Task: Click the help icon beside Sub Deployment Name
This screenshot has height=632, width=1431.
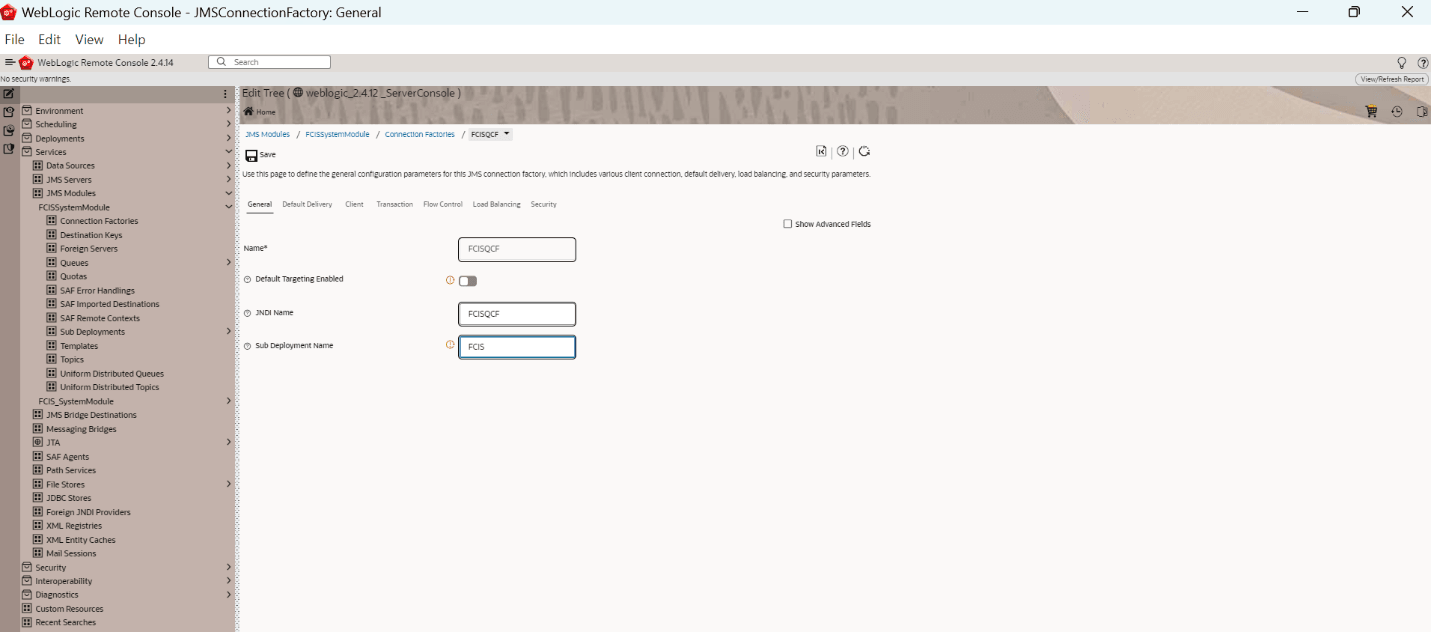Action: coord(247,346)
